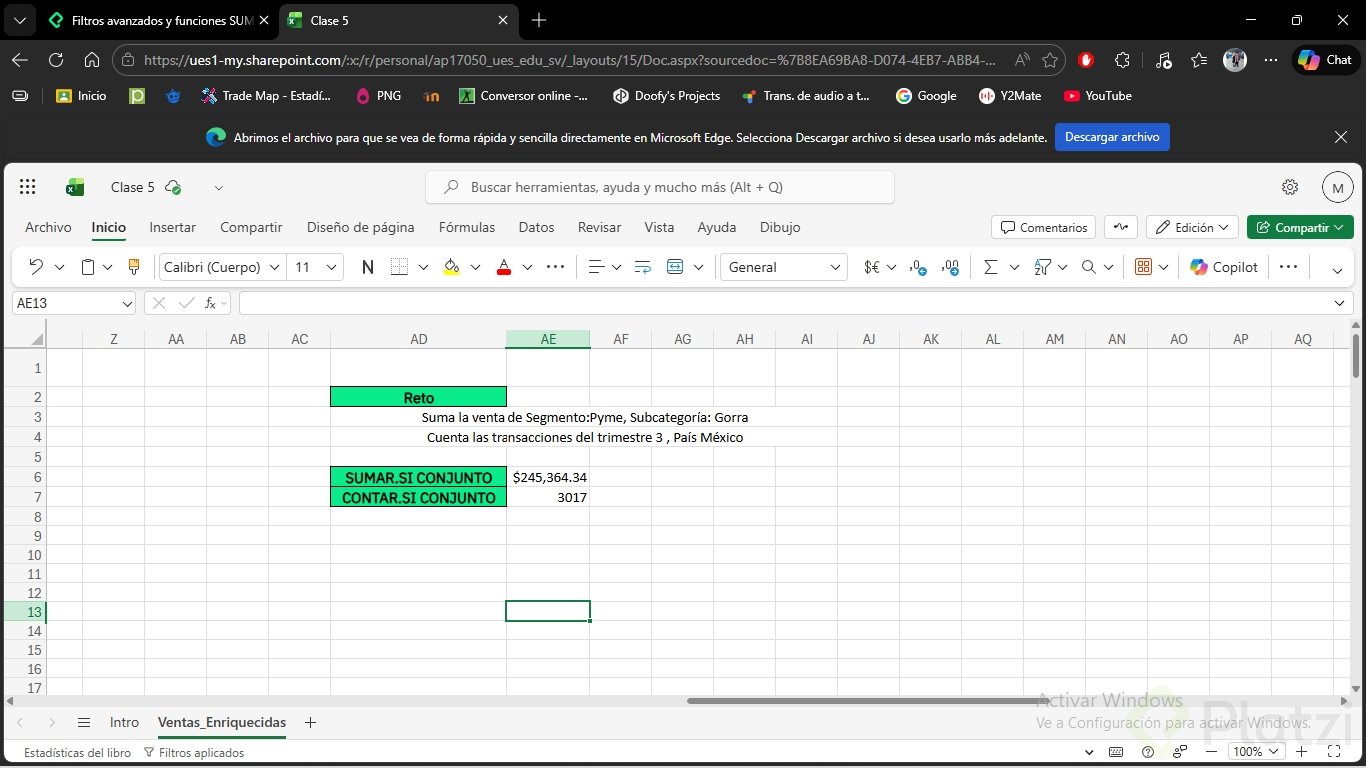Click Filtros aplicados in status bar
The image size is (1366, 768).
[194, 753]
